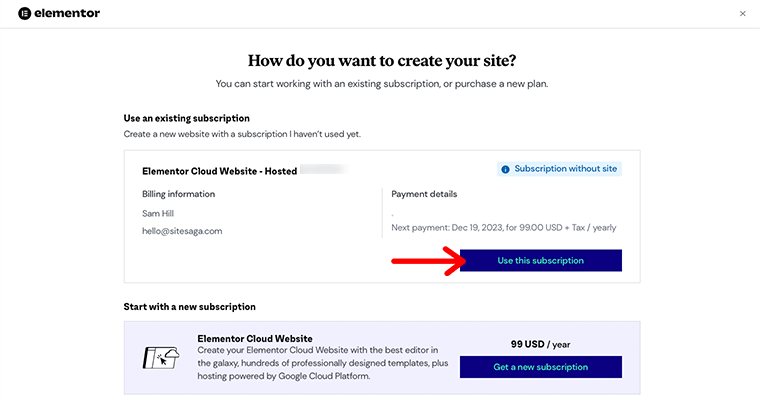Click the How do you want to create heading
Image resolution: width=760 pixels, height=404 pixels.
tap(382, 61)
